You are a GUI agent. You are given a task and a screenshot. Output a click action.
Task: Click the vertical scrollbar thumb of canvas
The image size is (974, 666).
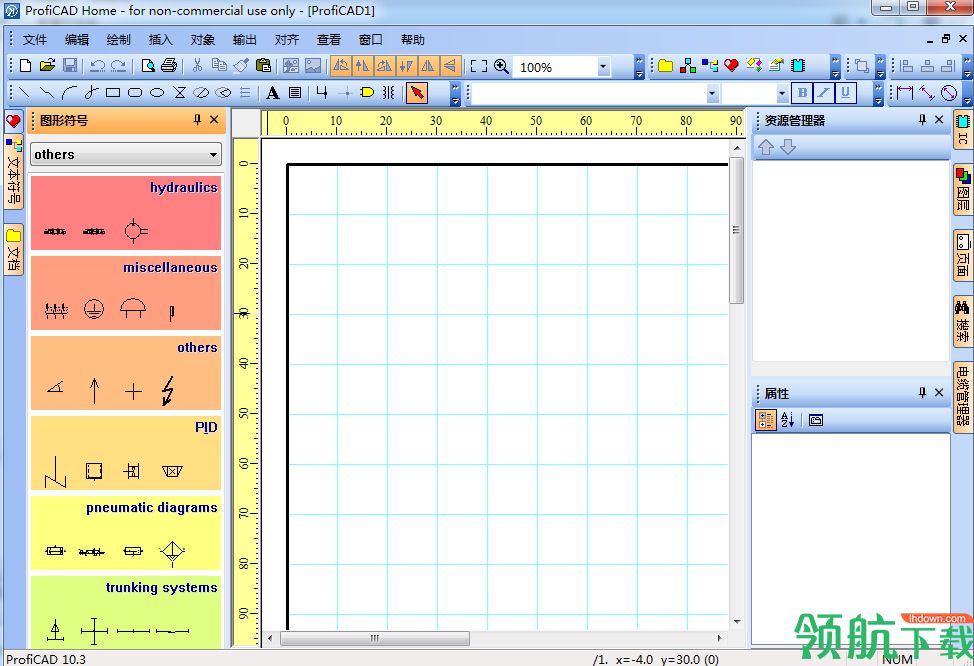(737, 230)
